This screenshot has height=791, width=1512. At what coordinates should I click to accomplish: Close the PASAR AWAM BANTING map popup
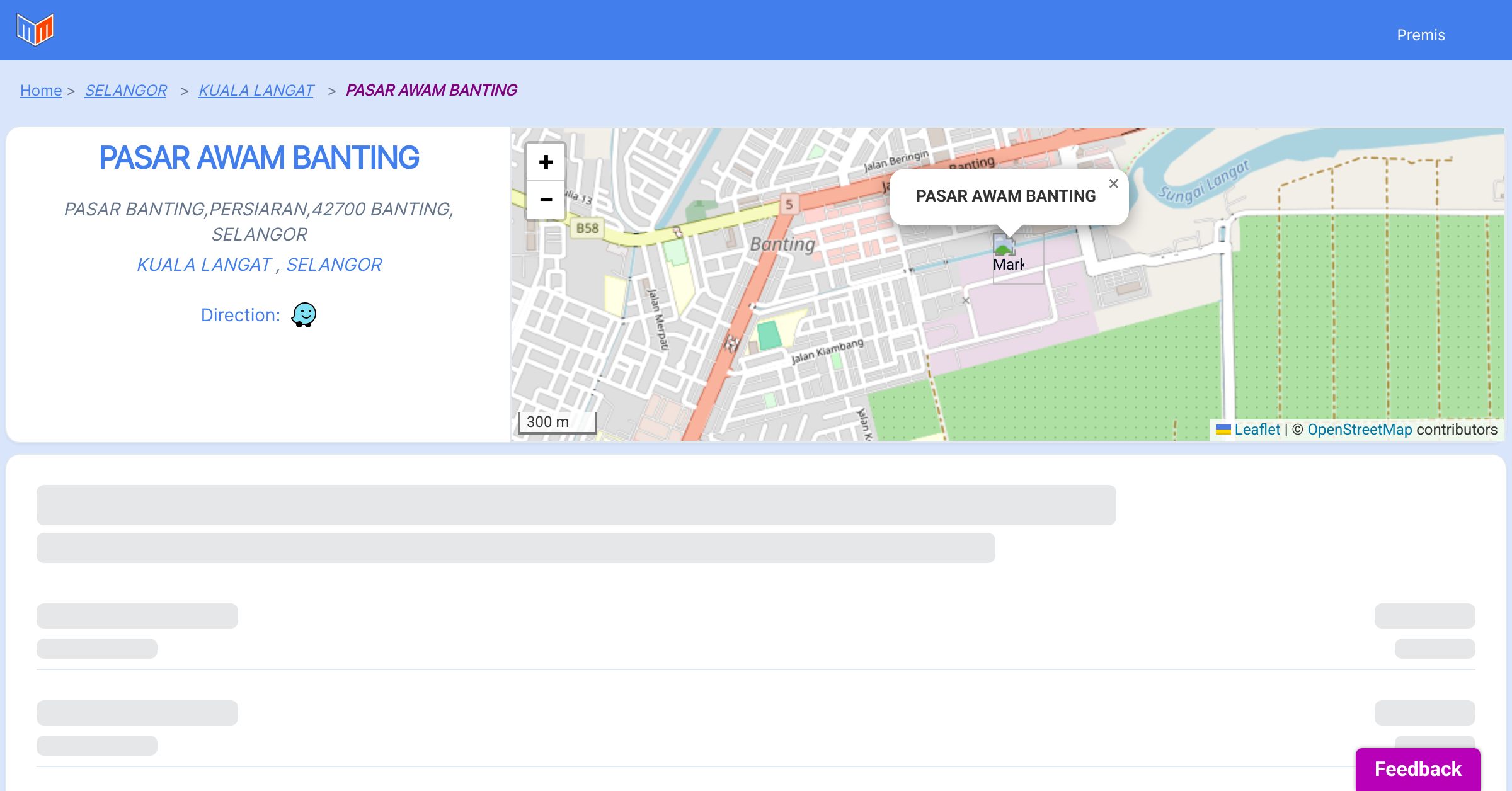(x=1113, y=184)
